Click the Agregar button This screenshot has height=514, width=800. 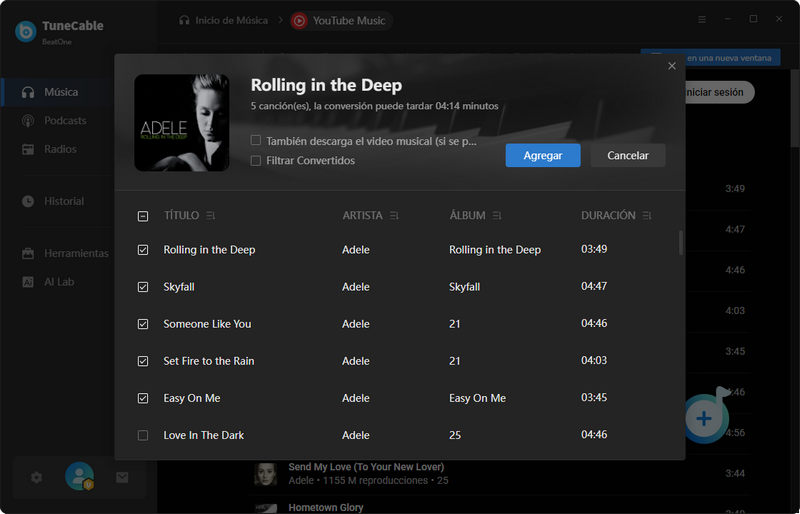tap(543, 155)
